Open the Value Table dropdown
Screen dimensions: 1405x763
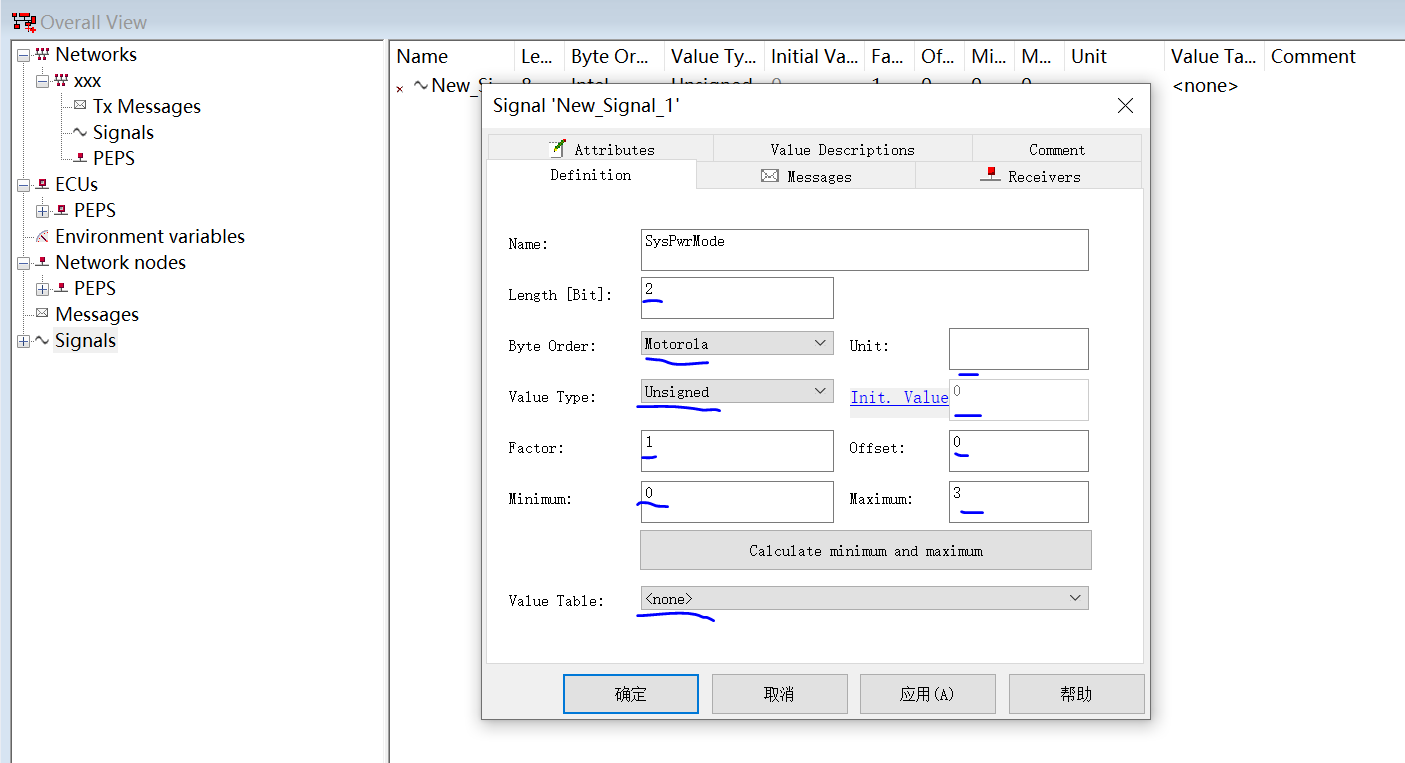coord(1075,598)
